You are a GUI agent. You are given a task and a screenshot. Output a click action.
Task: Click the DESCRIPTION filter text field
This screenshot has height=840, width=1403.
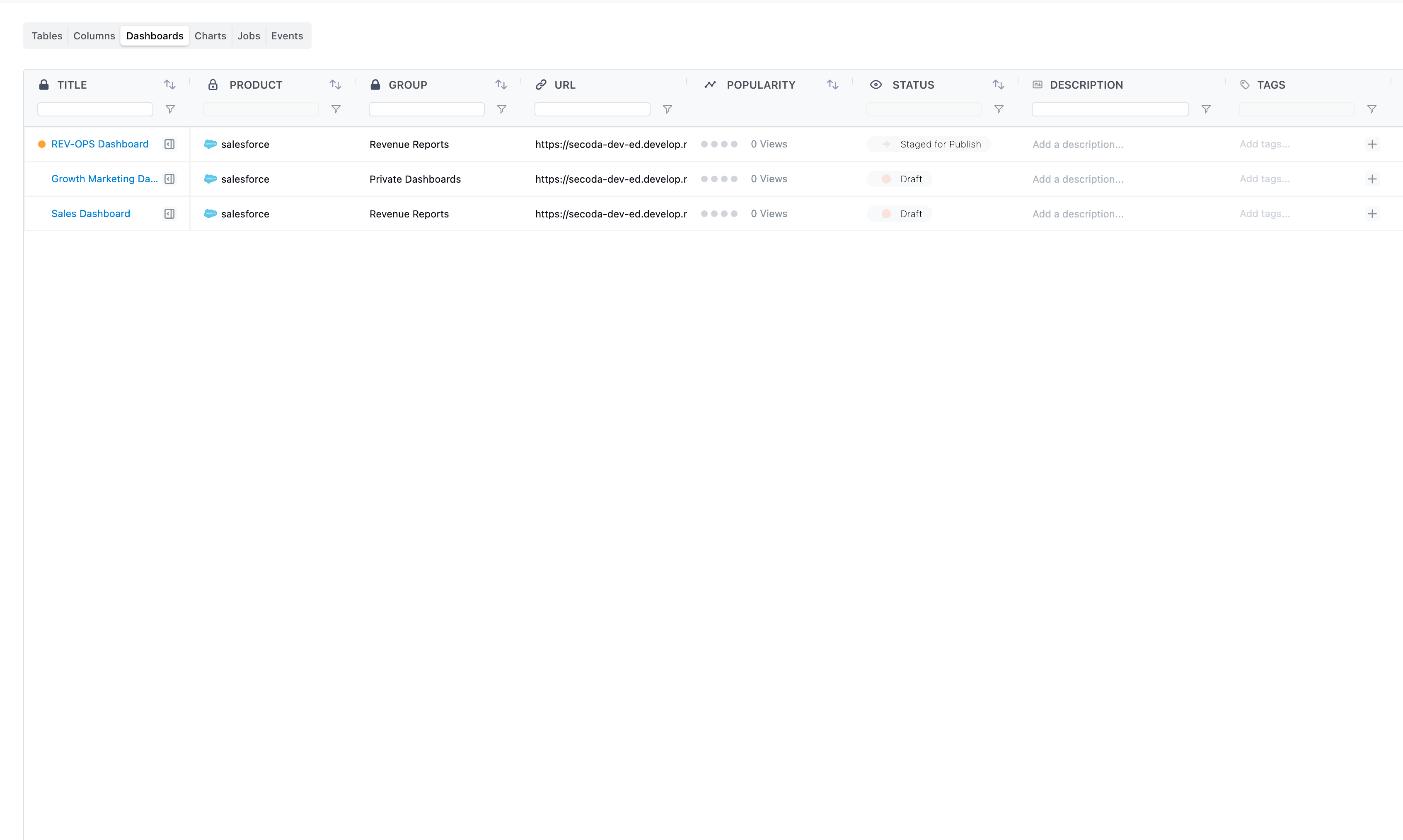point(1110,109)
